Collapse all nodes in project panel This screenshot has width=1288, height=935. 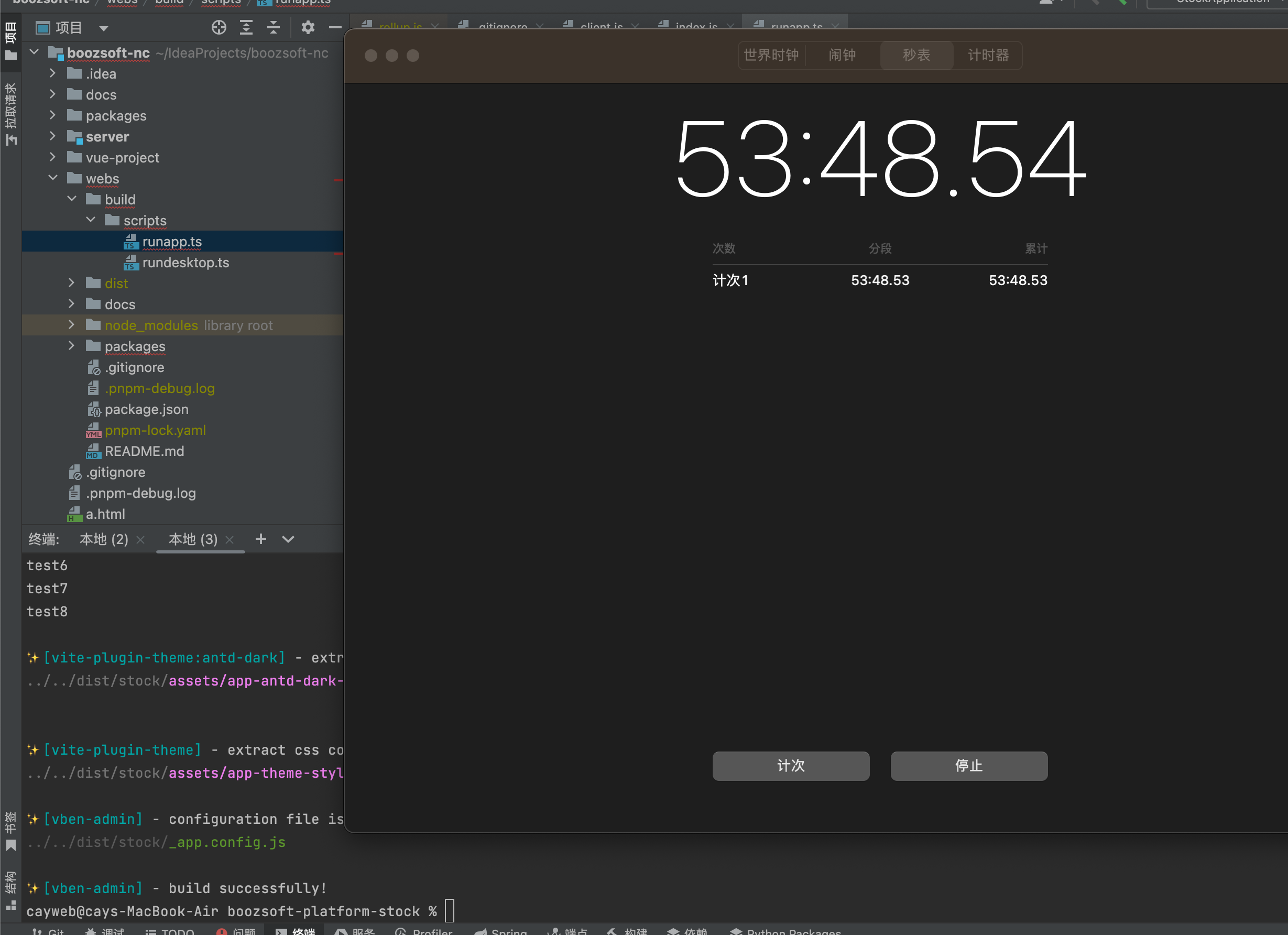(273, 27)
